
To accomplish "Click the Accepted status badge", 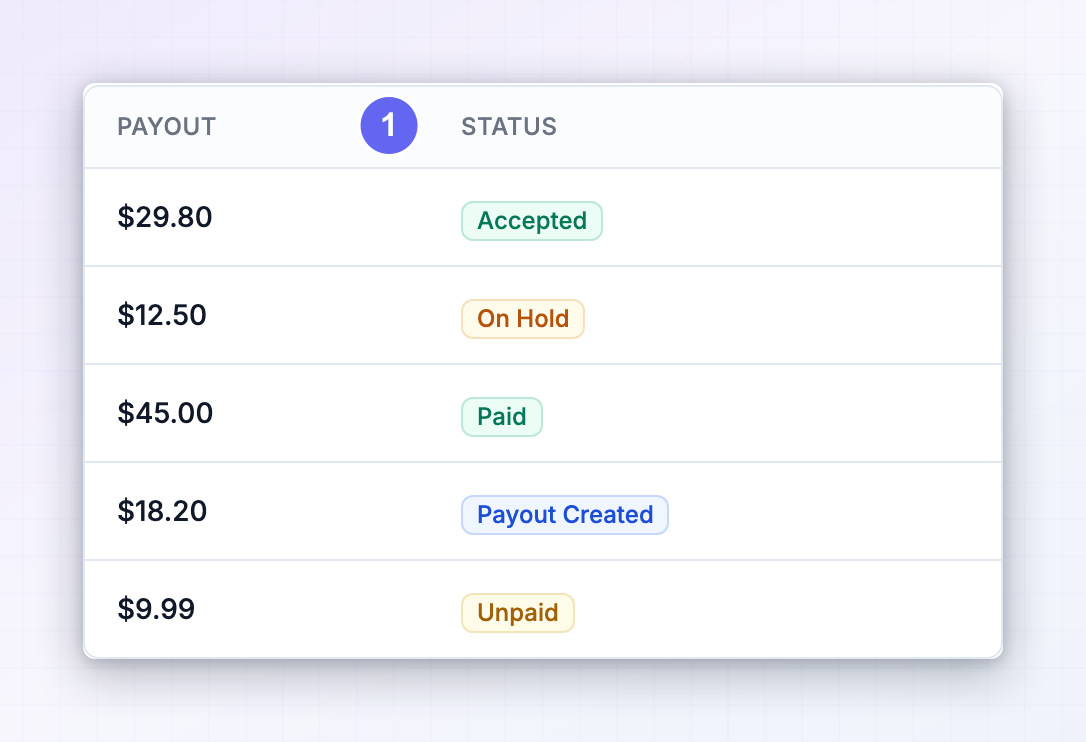I will 532,221.
